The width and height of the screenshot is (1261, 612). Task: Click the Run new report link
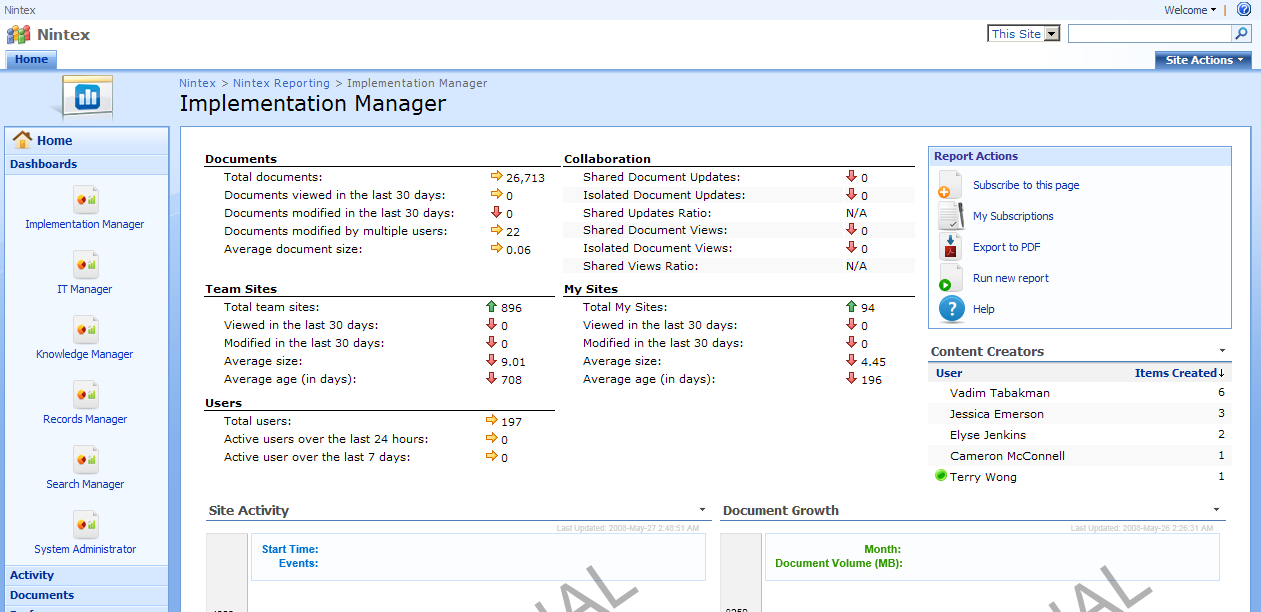[x=1010, y=278]
